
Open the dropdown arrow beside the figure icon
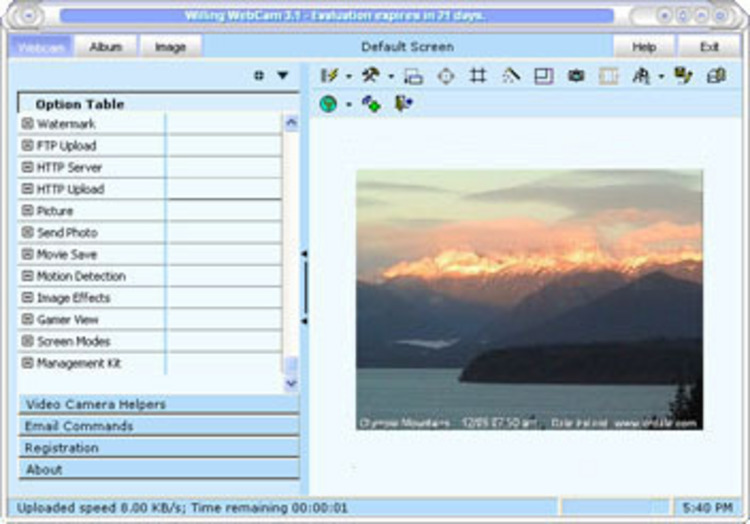[661, 76]
